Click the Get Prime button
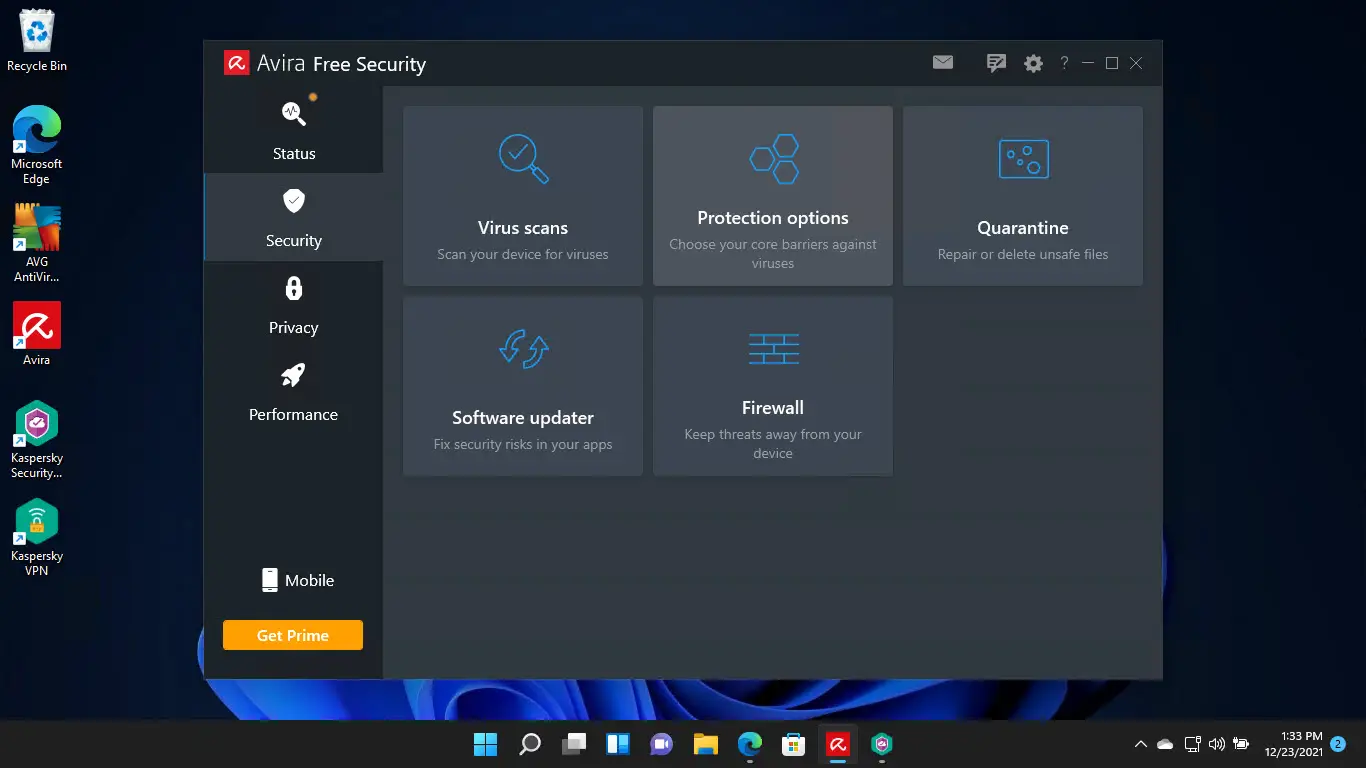Screen dimensions: 1366x768 [293, 635]
